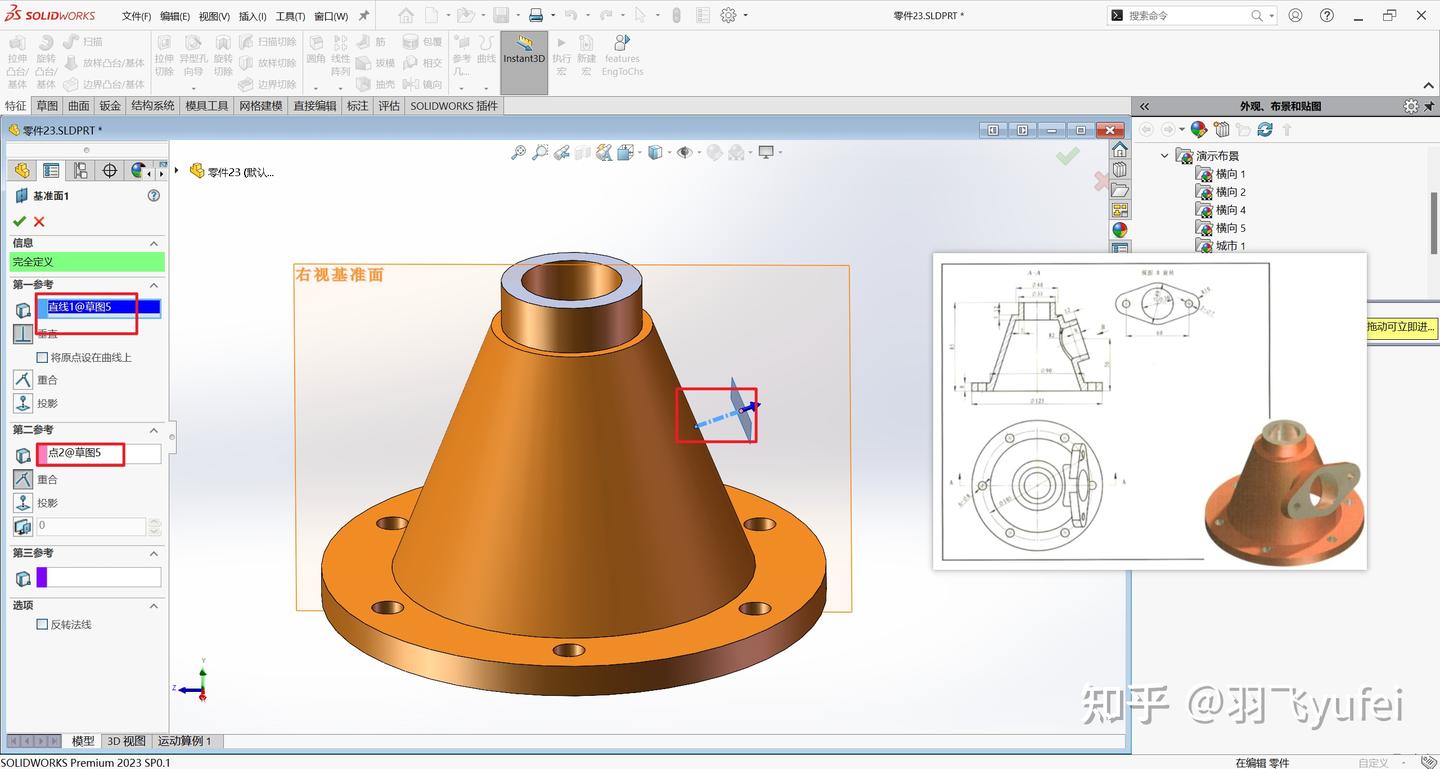Click the task pane settings gear icon

[1411, 106]
